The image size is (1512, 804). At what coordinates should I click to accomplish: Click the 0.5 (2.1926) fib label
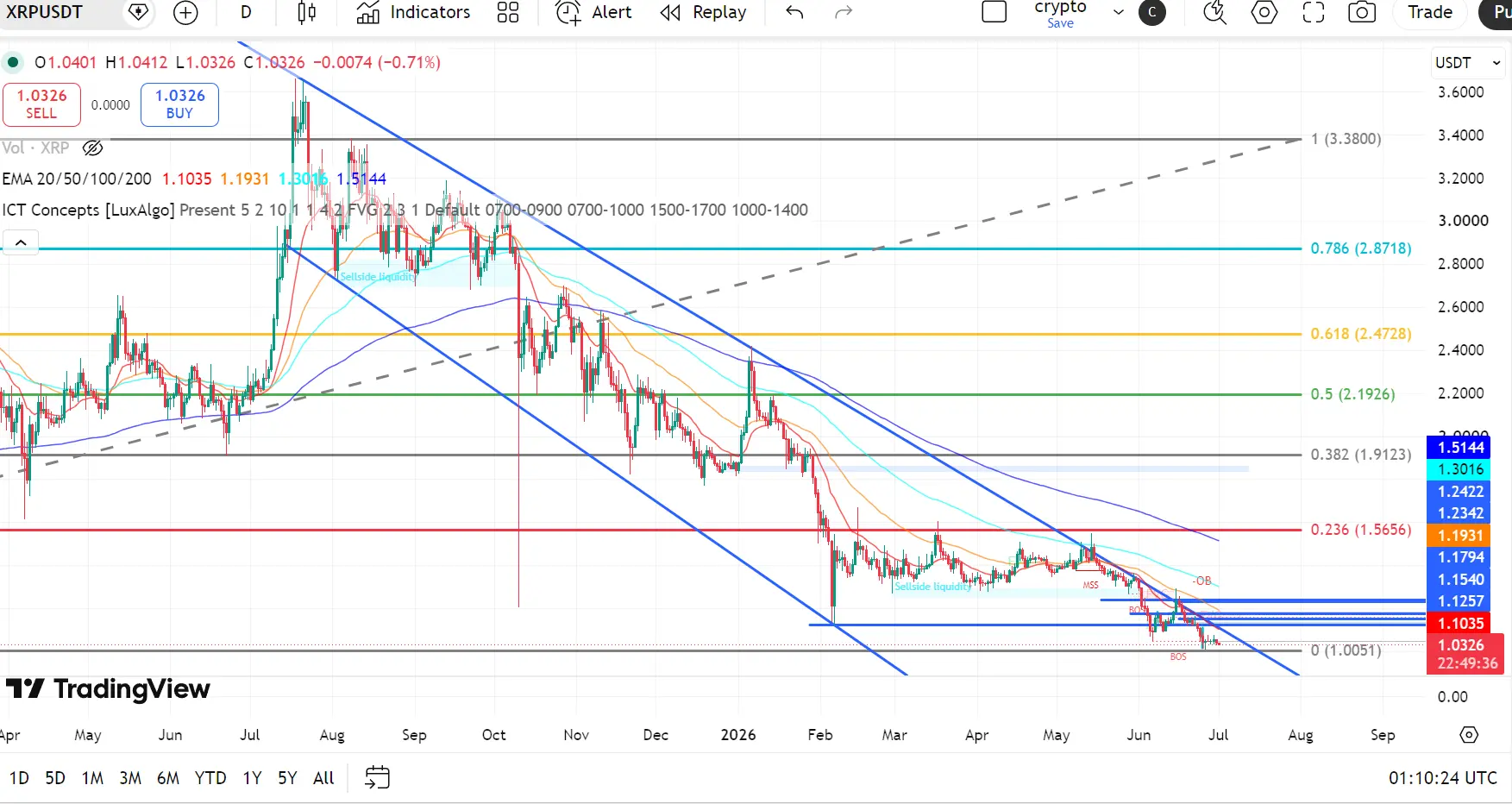pos(1352,394)
